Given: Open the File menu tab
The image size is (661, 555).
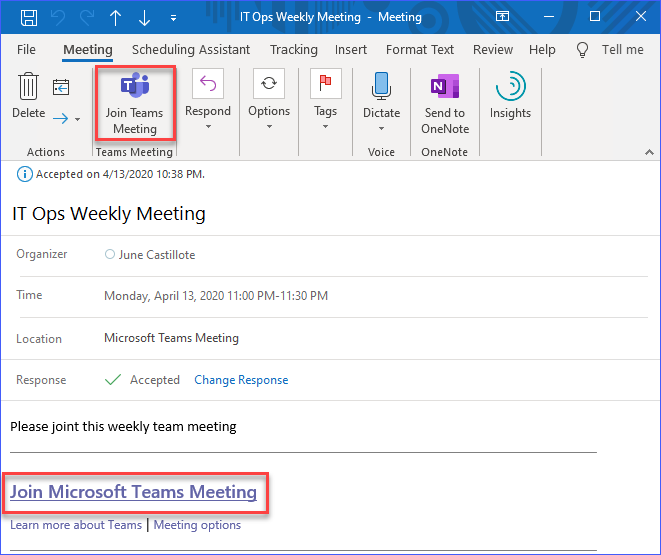Looking at the screenshot, I should [x=26, y=50].
